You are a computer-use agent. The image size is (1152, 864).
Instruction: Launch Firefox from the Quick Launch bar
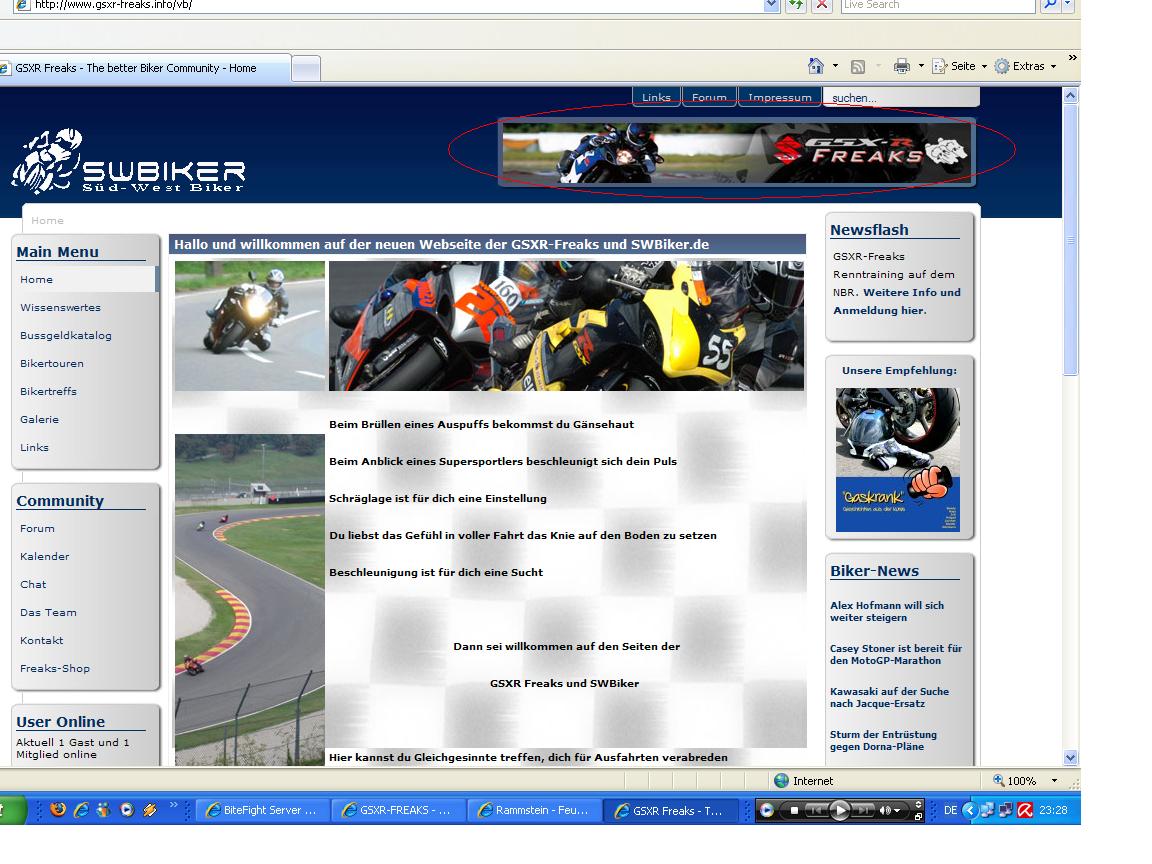point(58,810)
